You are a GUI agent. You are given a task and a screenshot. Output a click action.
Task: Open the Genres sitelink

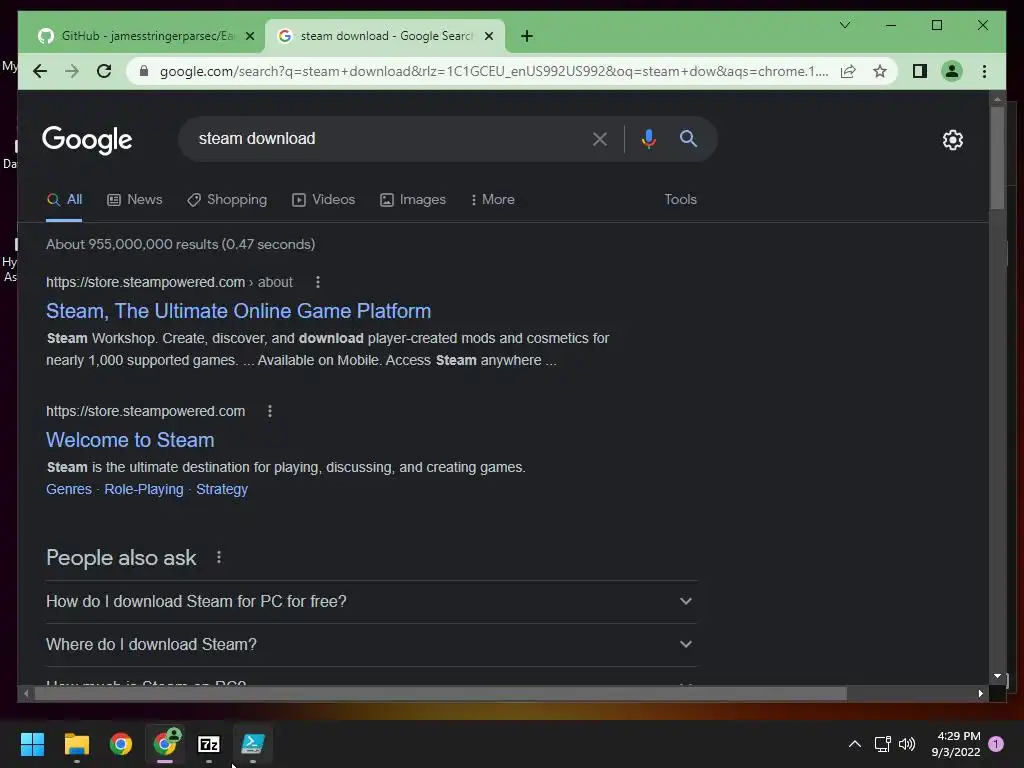click(x=69, y=489)
